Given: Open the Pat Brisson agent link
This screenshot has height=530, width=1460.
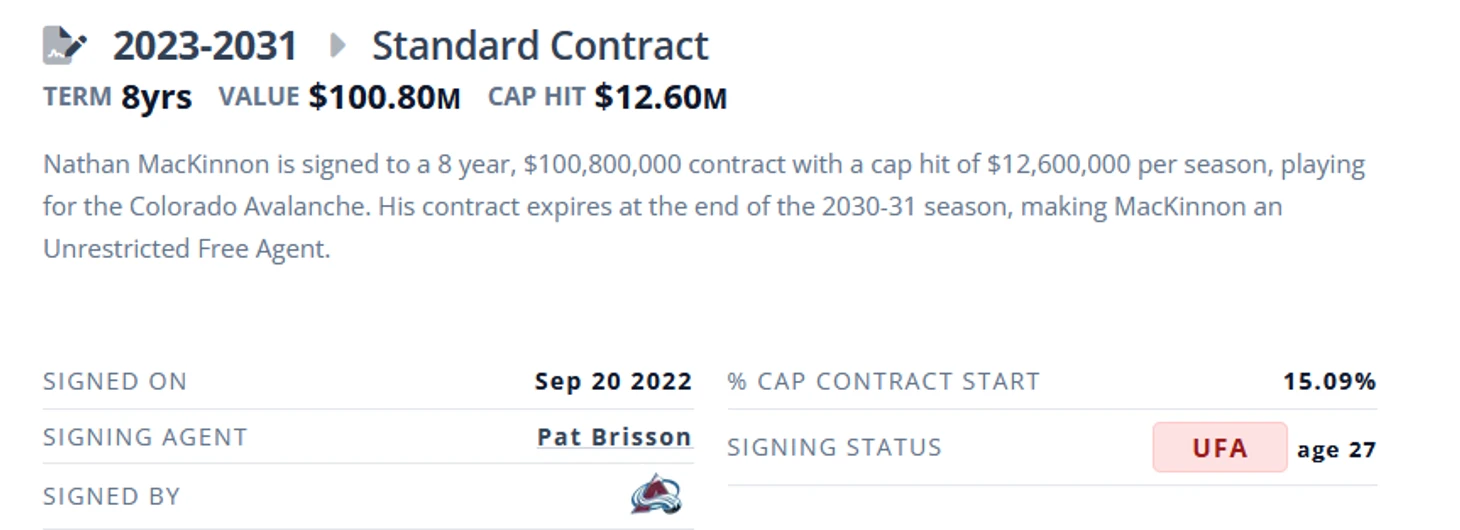Looking at the screenshot, I should pos(614,437).
